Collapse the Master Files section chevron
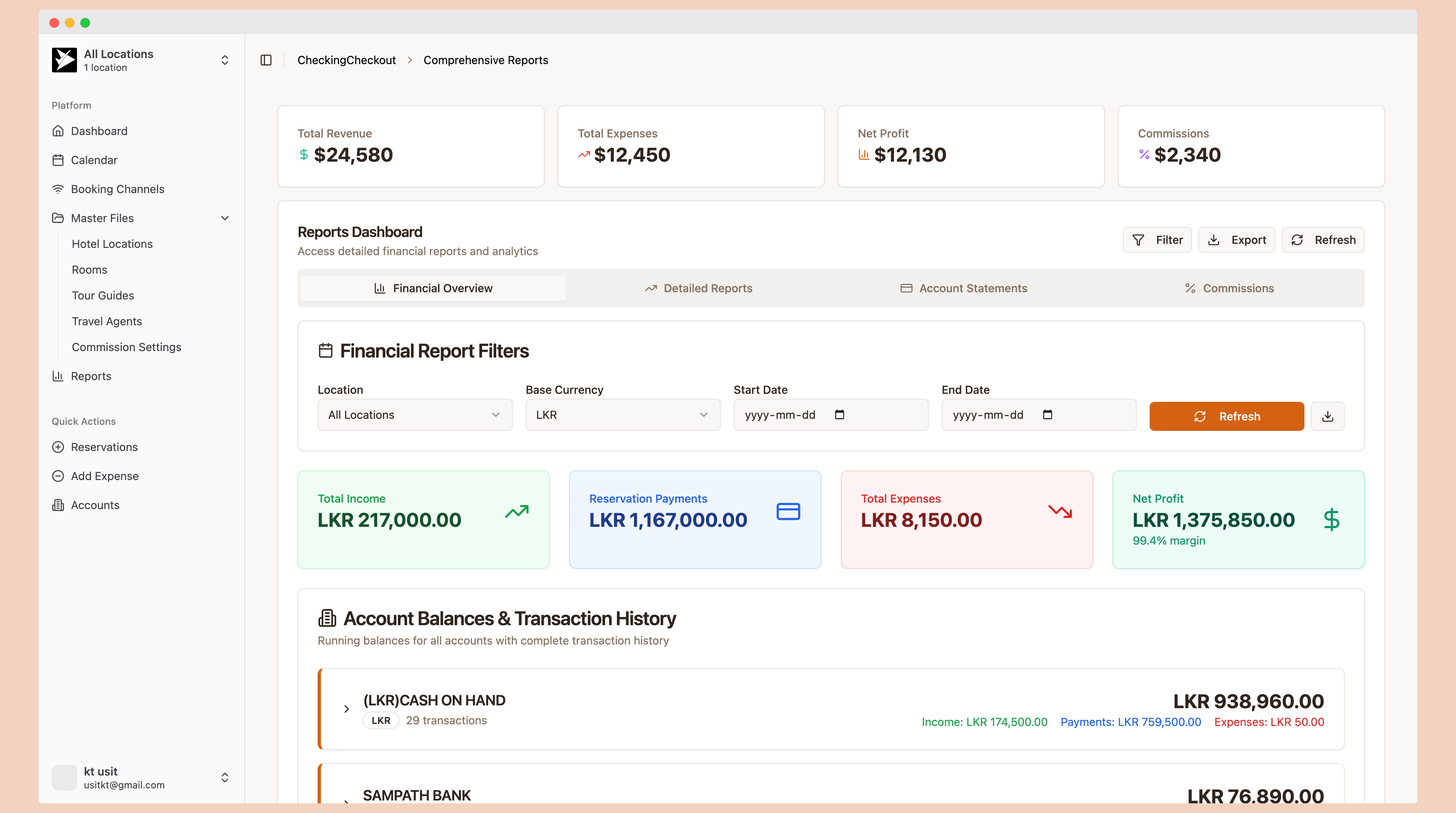Screen dimensions: 1456x813 pos(225,218)
